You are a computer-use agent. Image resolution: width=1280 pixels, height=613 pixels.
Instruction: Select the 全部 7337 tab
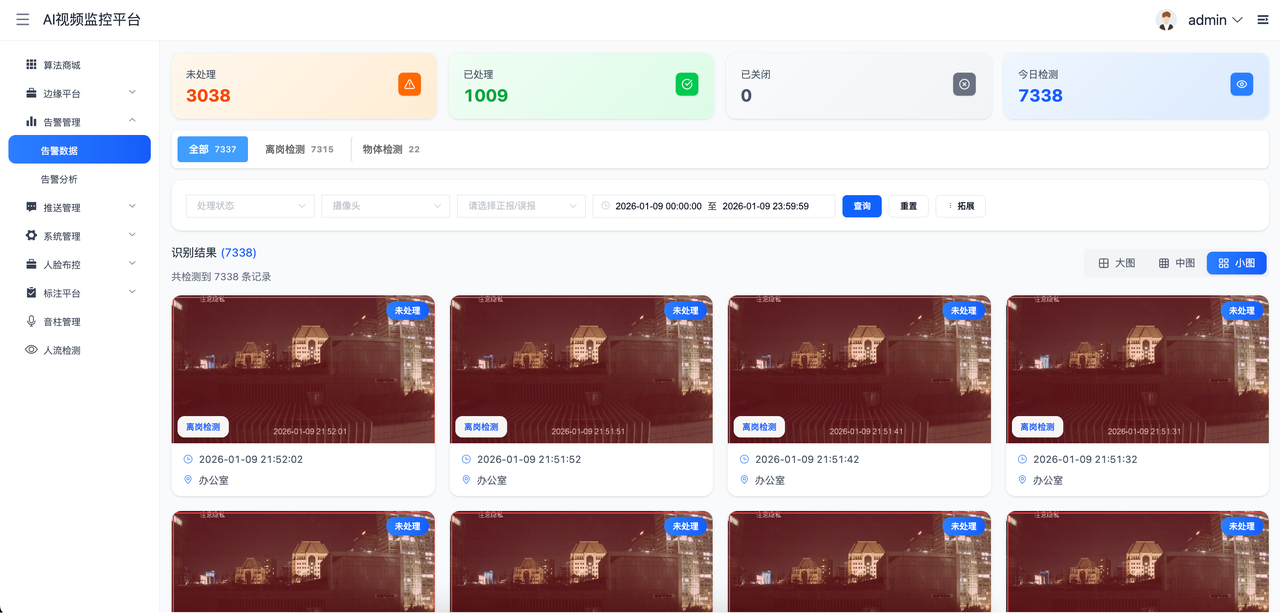coord(213,149)
